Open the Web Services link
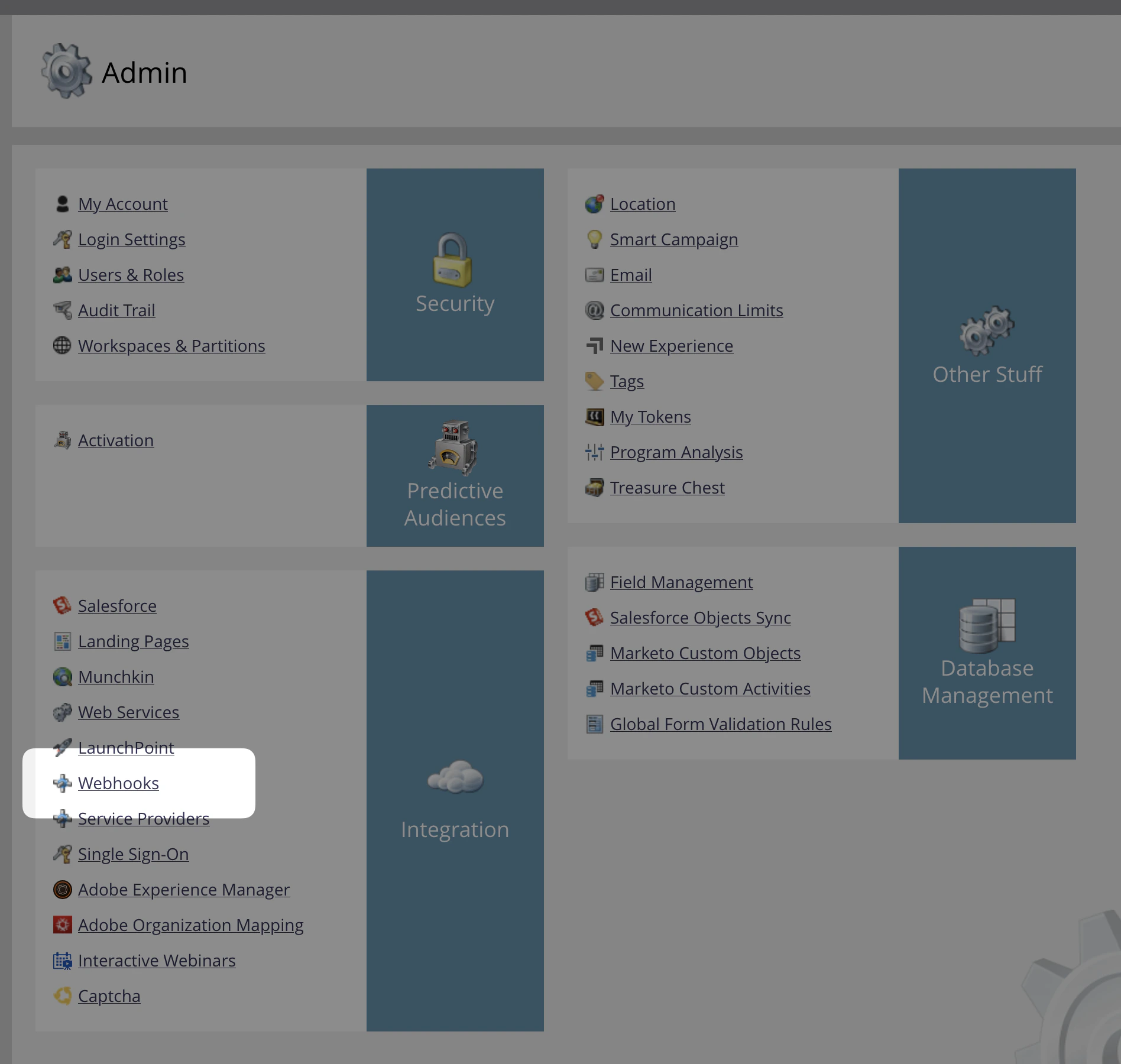This screenshot has height=1064, width=1121. [129, 712]
